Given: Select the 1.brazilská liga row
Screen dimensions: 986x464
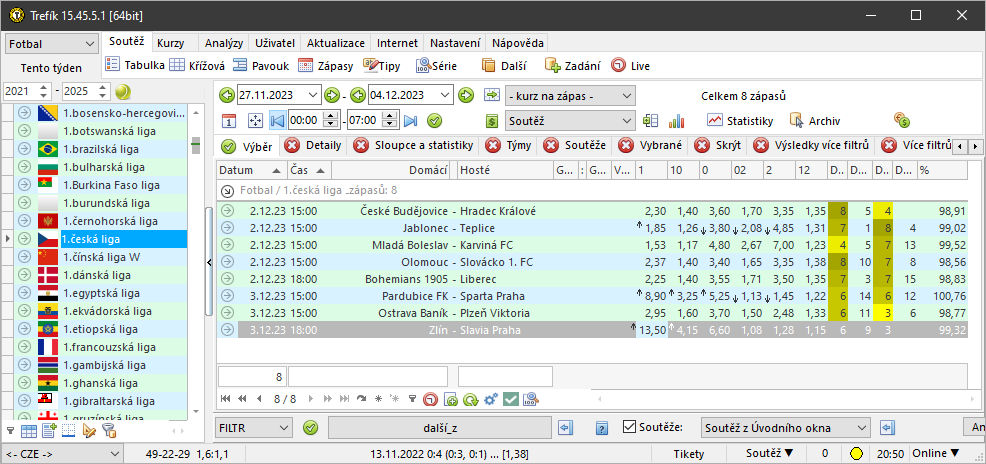Looking at the screenshot, I should pyautogui.click(x=101, y=150).
